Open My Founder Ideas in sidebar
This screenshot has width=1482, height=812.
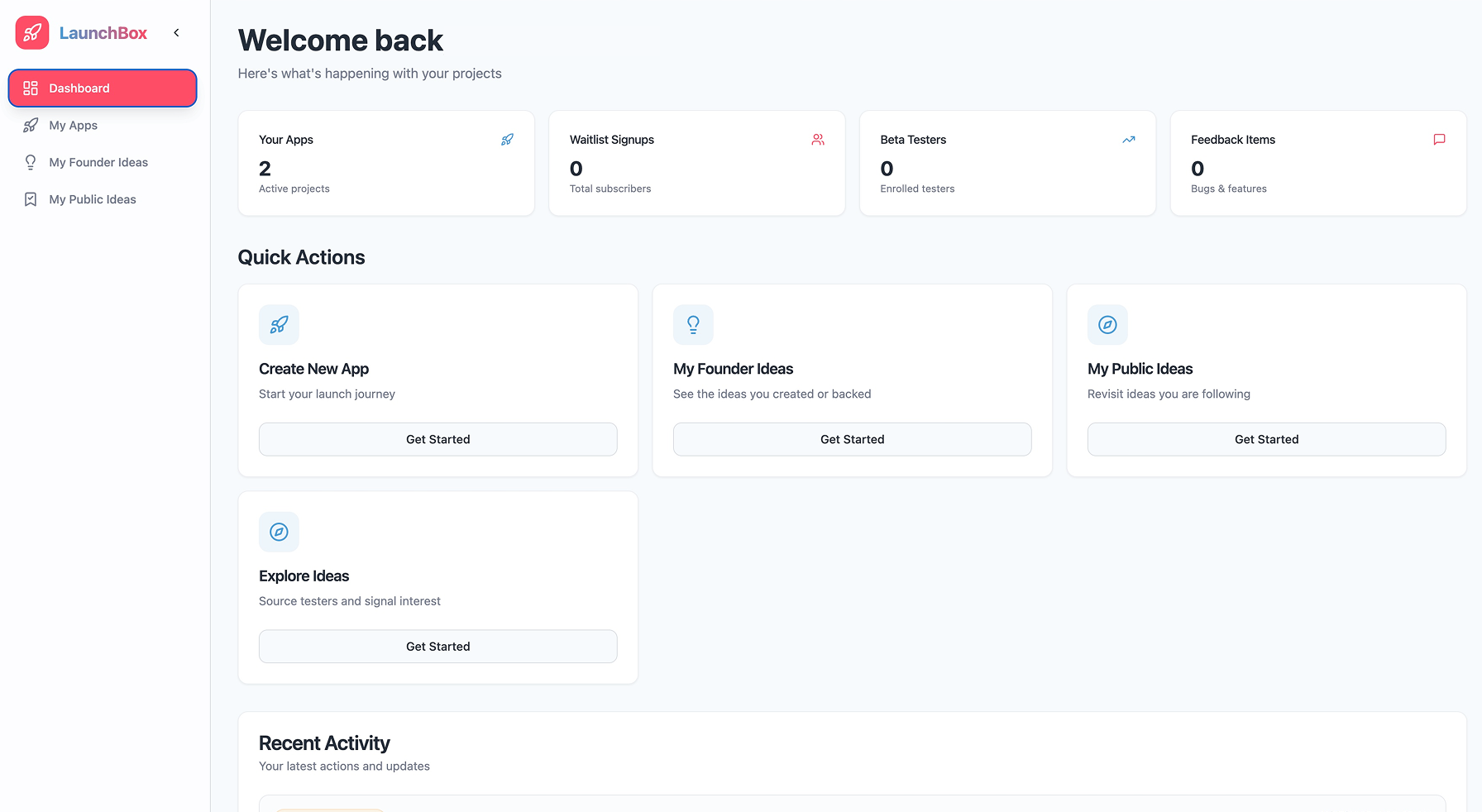click(98, 162)
